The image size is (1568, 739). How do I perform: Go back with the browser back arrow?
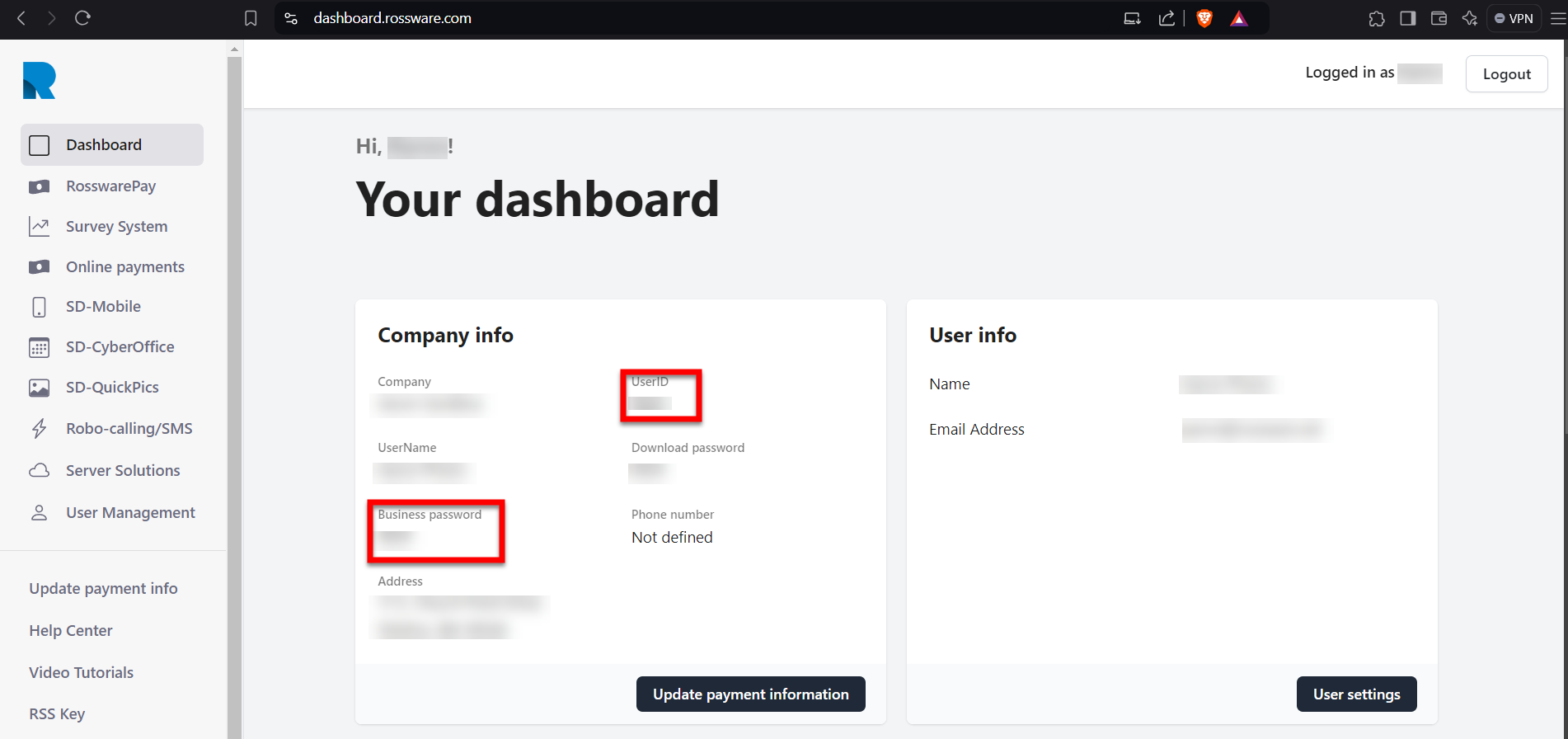coord(21,18)
